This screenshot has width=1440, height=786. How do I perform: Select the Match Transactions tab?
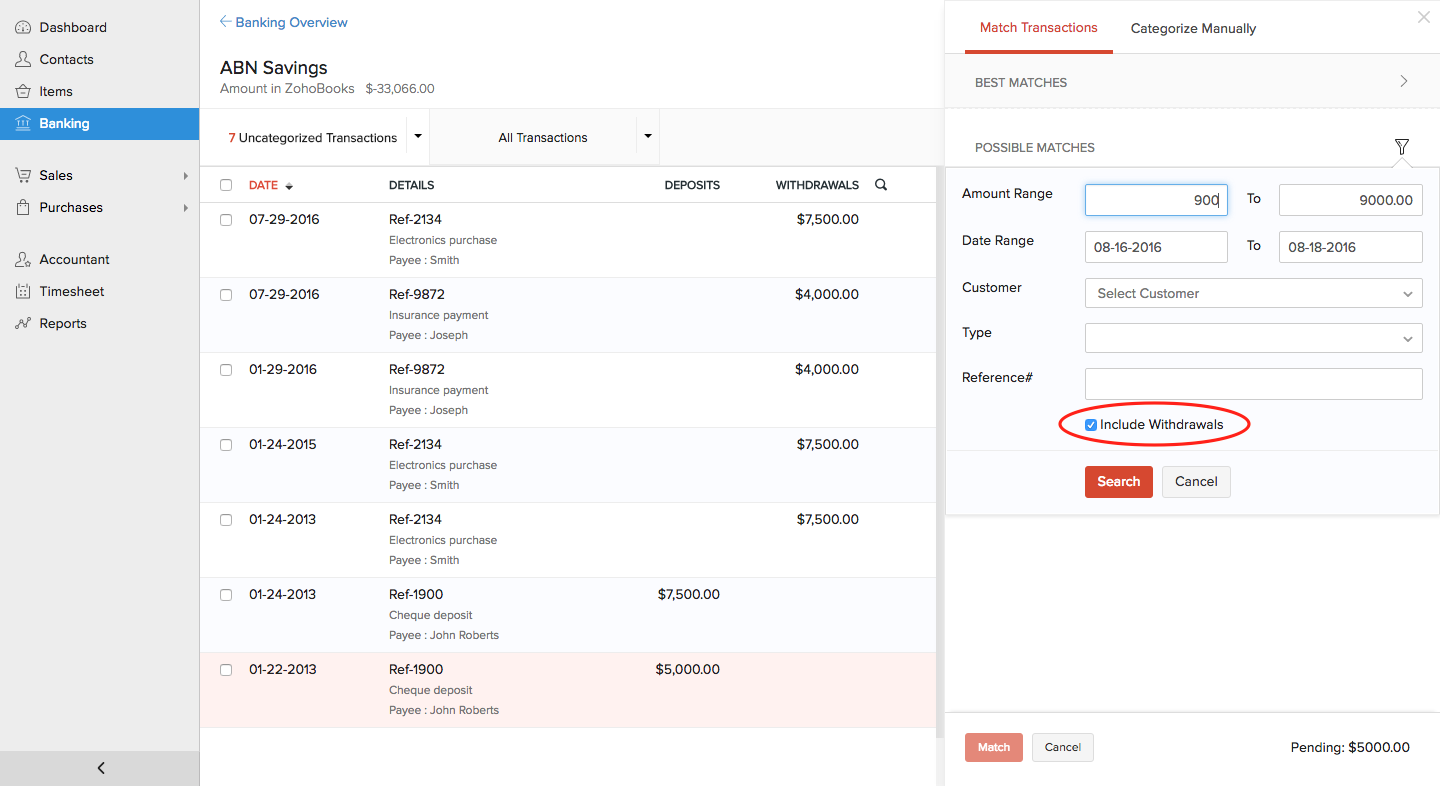click(x=1039, y=28)
